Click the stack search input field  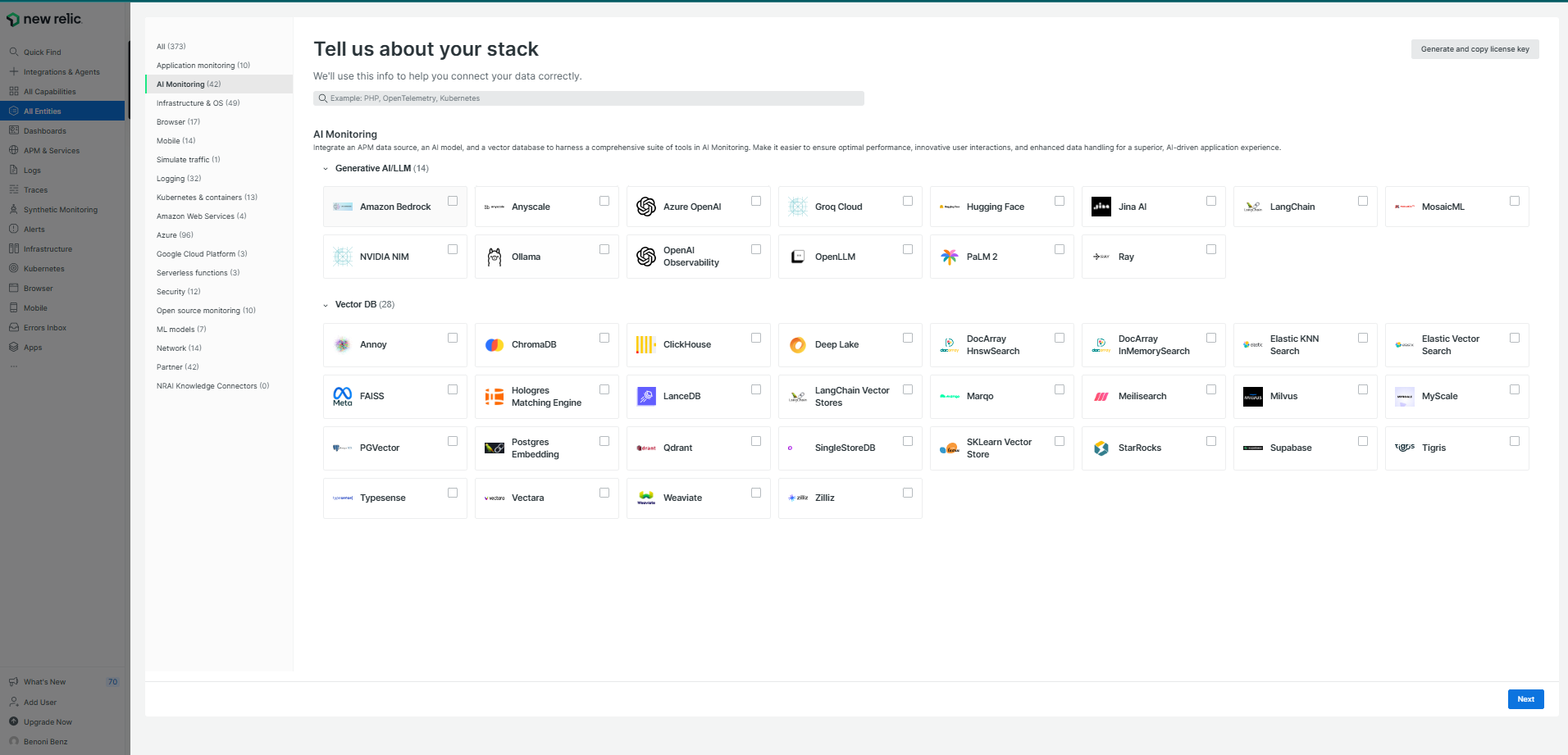[x=589, y=98]
